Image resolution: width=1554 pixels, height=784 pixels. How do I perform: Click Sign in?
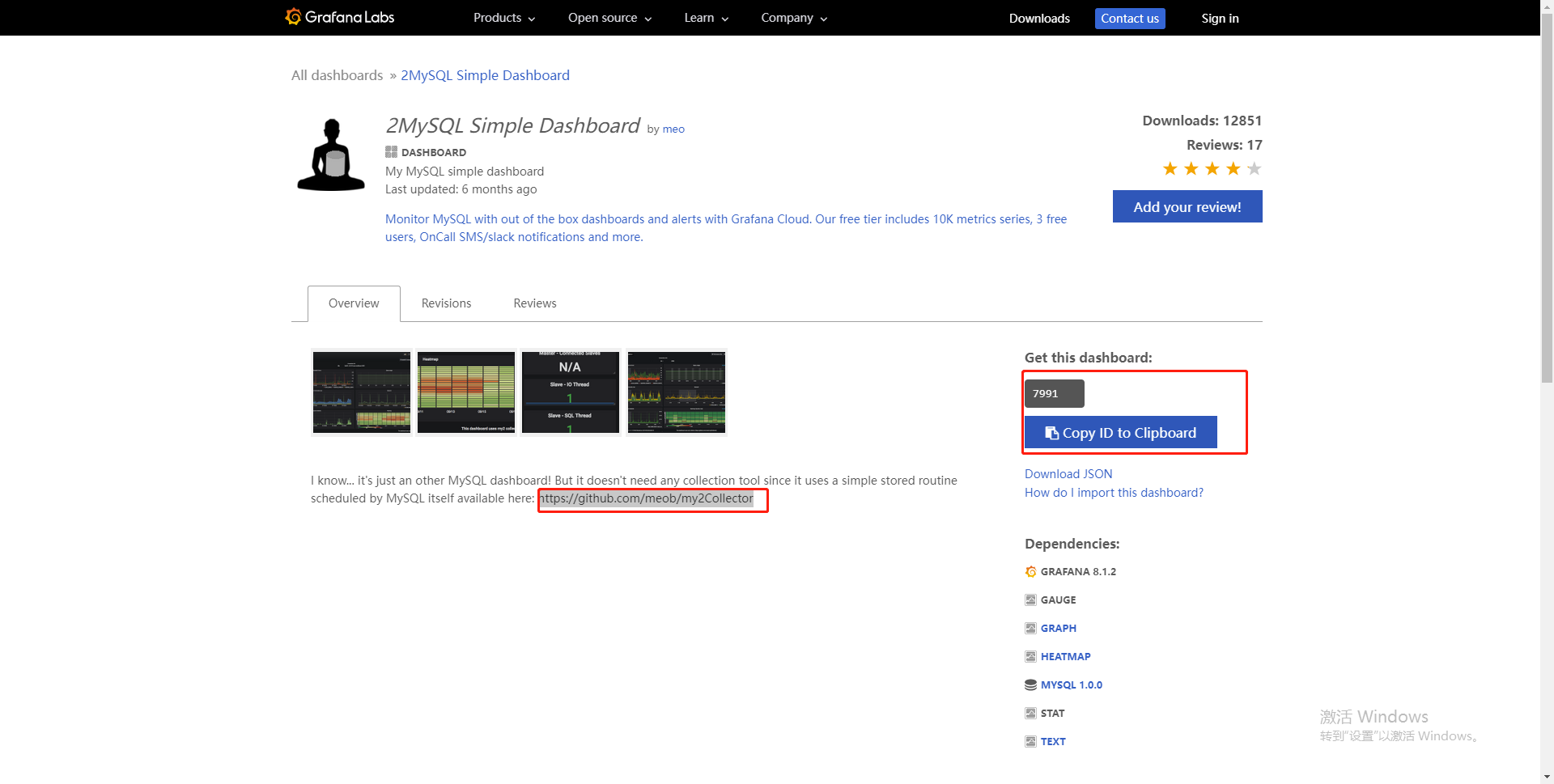click(x=1220, y=18)
